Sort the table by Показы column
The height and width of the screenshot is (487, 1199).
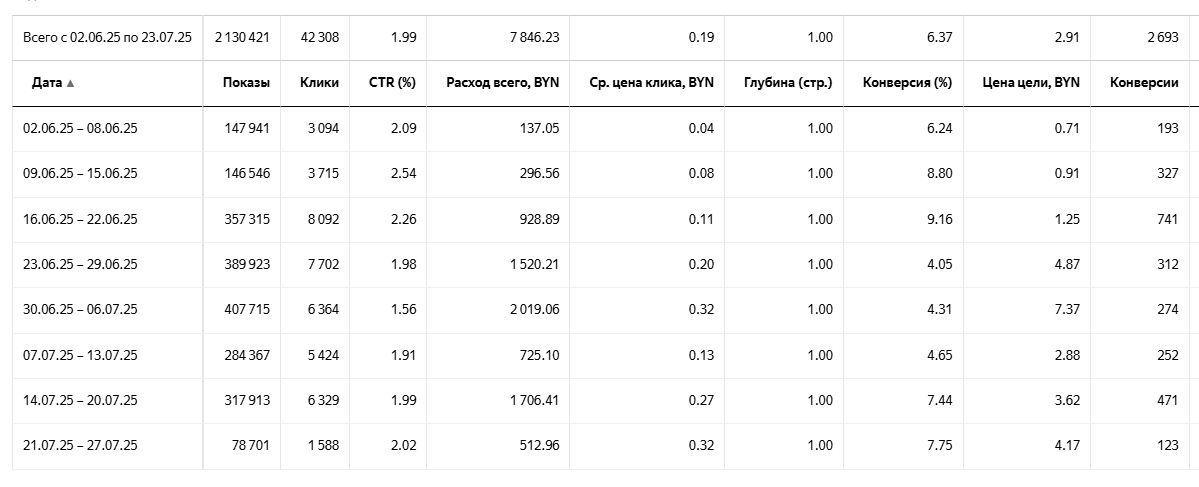[246, 83]
